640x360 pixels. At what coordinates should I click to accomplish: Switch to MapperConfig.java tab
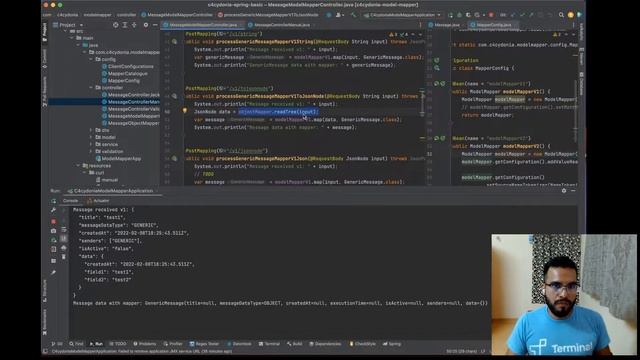[493, 25]
